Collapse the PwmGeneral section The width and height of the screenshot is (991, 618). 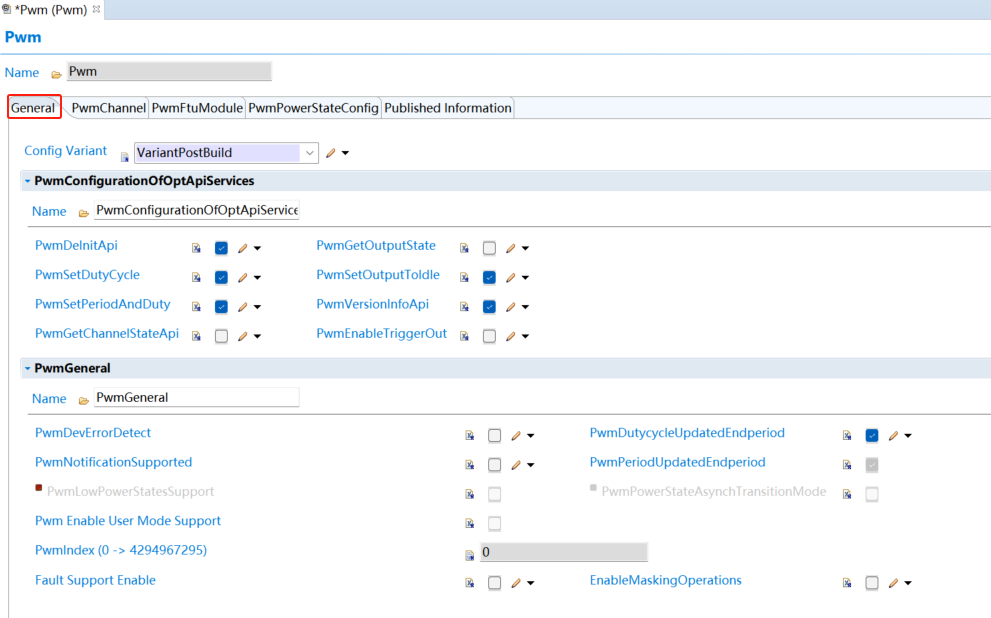click(28, 368)
